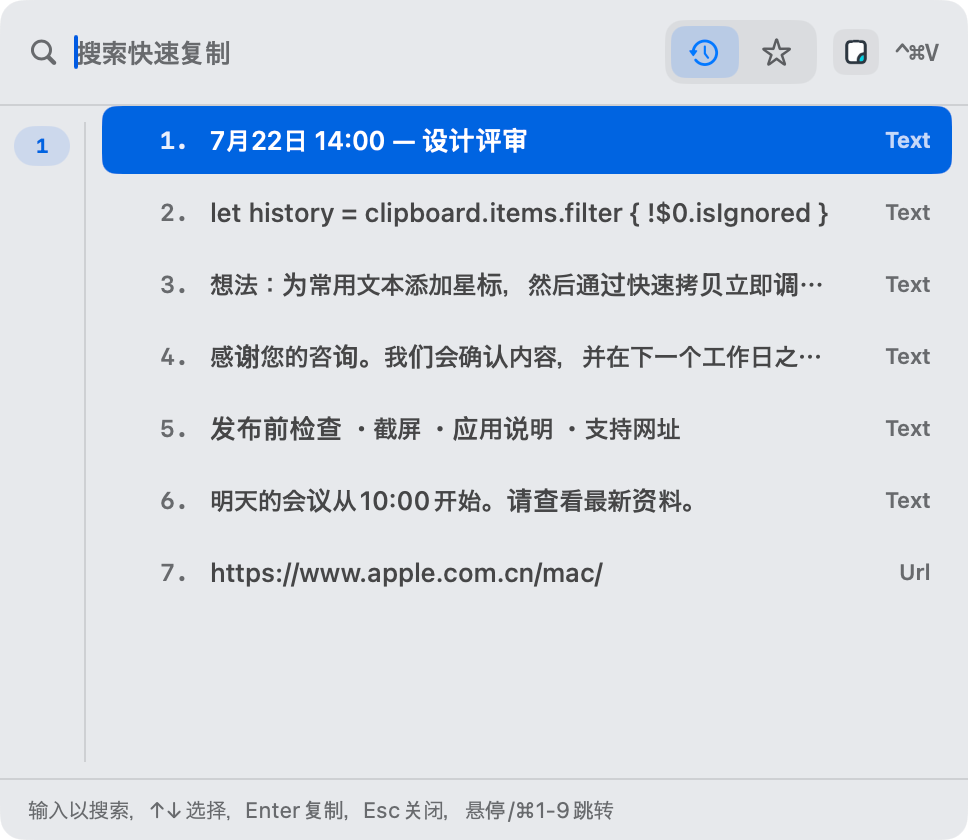Open the sticky note snippet icon
Viewport: 968px width, 840px height.
pos(856,52)
